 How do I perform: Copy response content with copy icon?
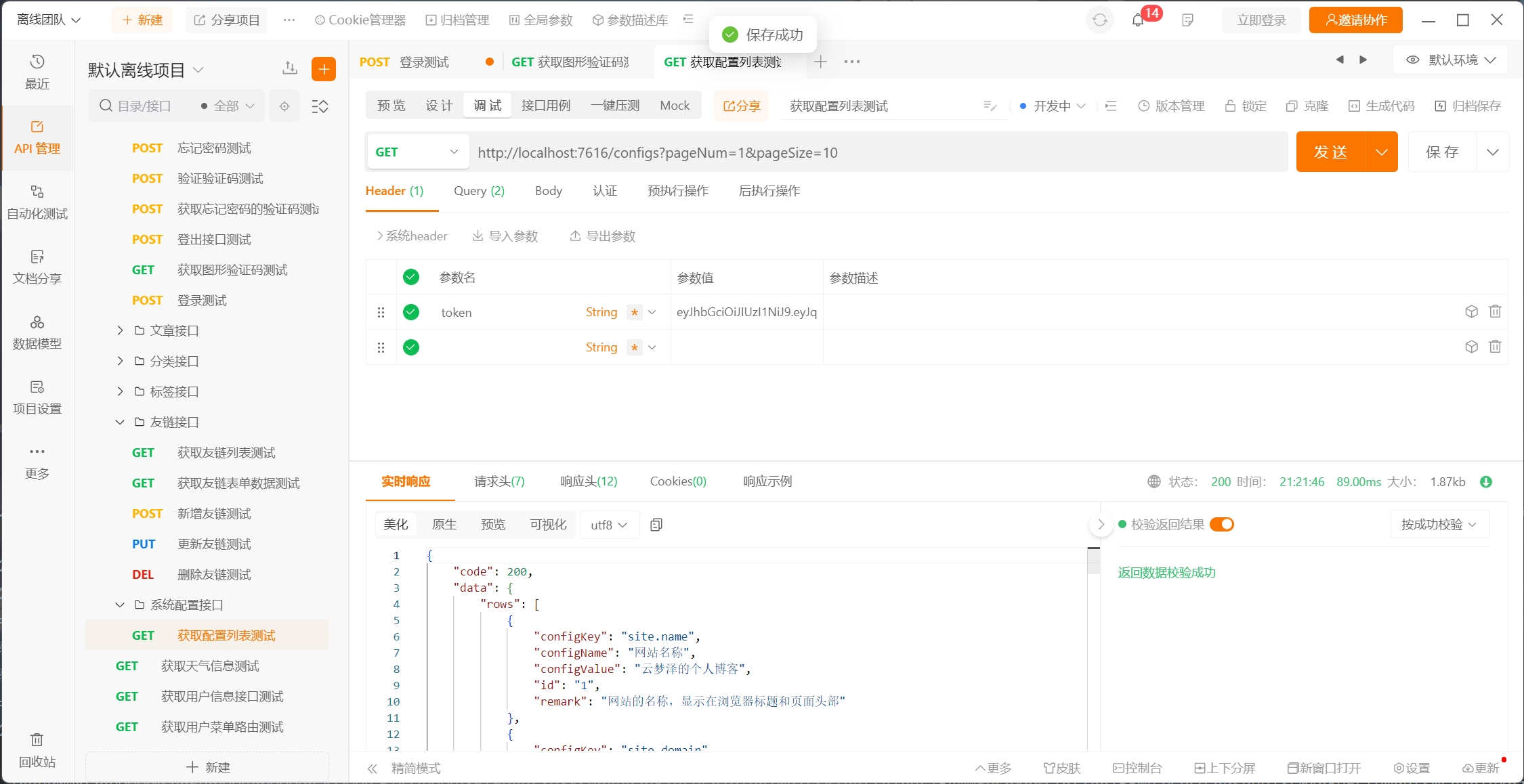click(656, 525)
